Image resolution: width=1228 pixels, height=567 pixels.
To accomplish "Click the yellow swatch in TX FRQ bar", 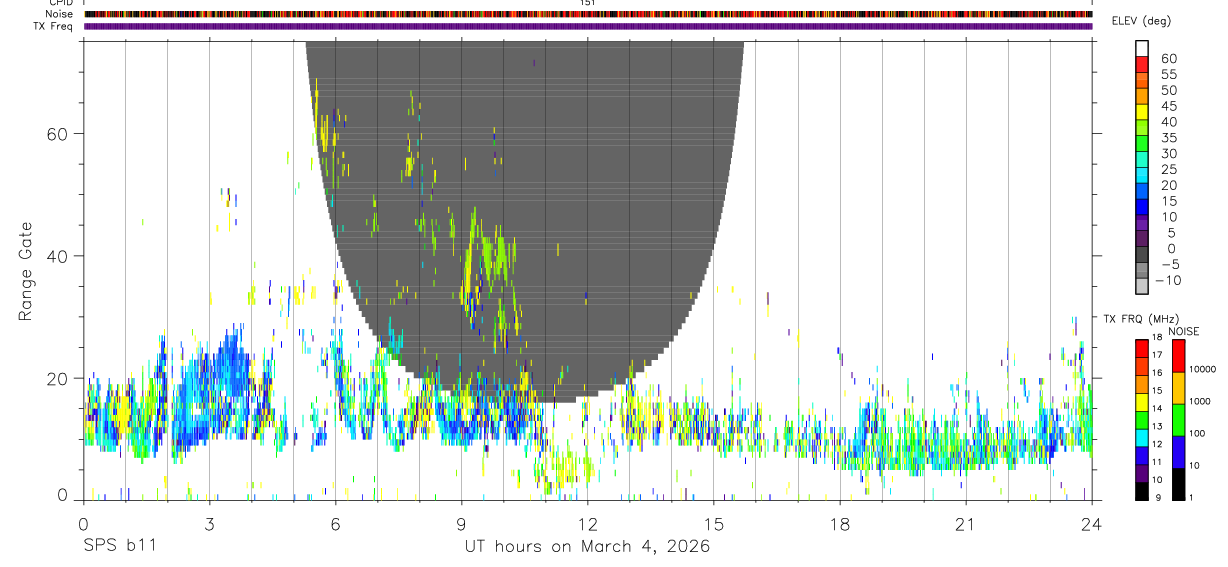I will 1142,401.
